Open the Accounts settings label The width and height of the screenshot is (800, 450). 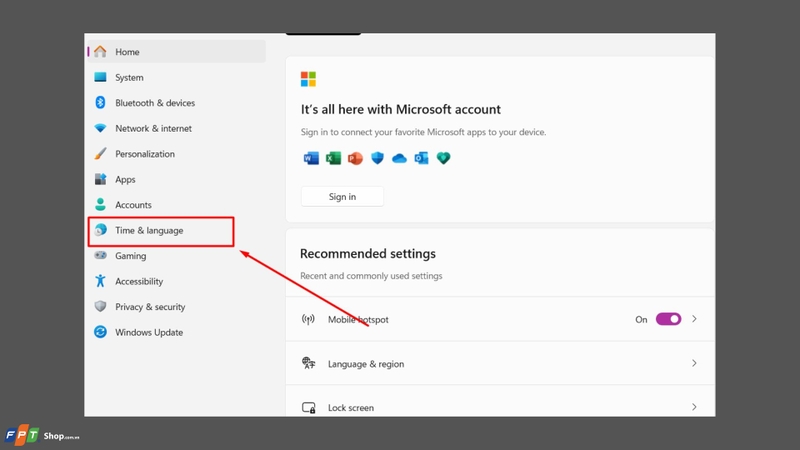pyautogui.click(x=133, y=205)
